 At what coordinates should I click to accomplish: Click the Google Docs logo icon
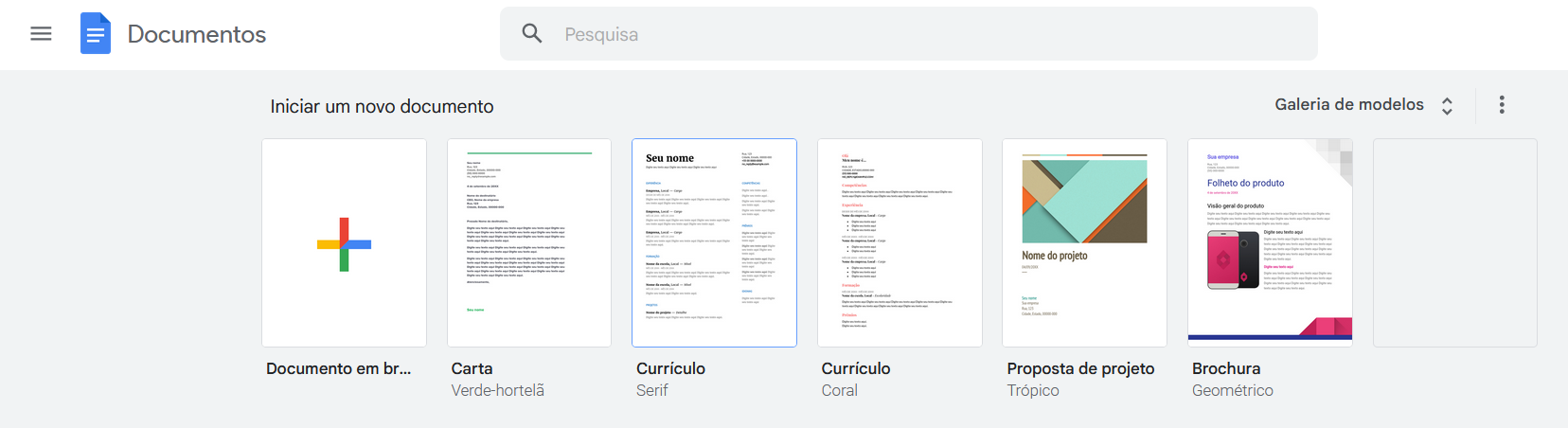(x=96, y=33)
